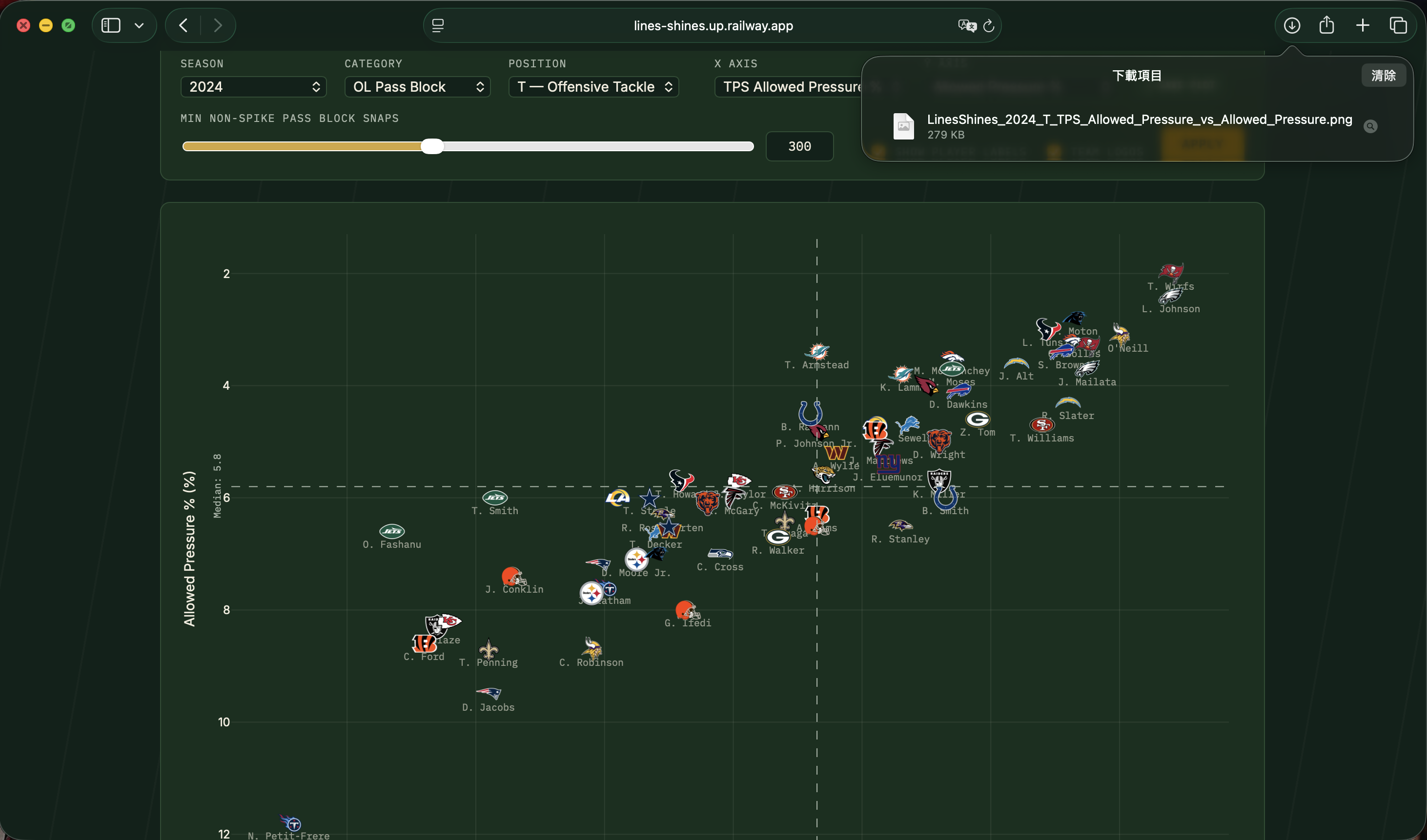Click the 49ers logo for T. Williams
The height and width of the screenshot is (840, 1427).
click(x=1042, y=424)
